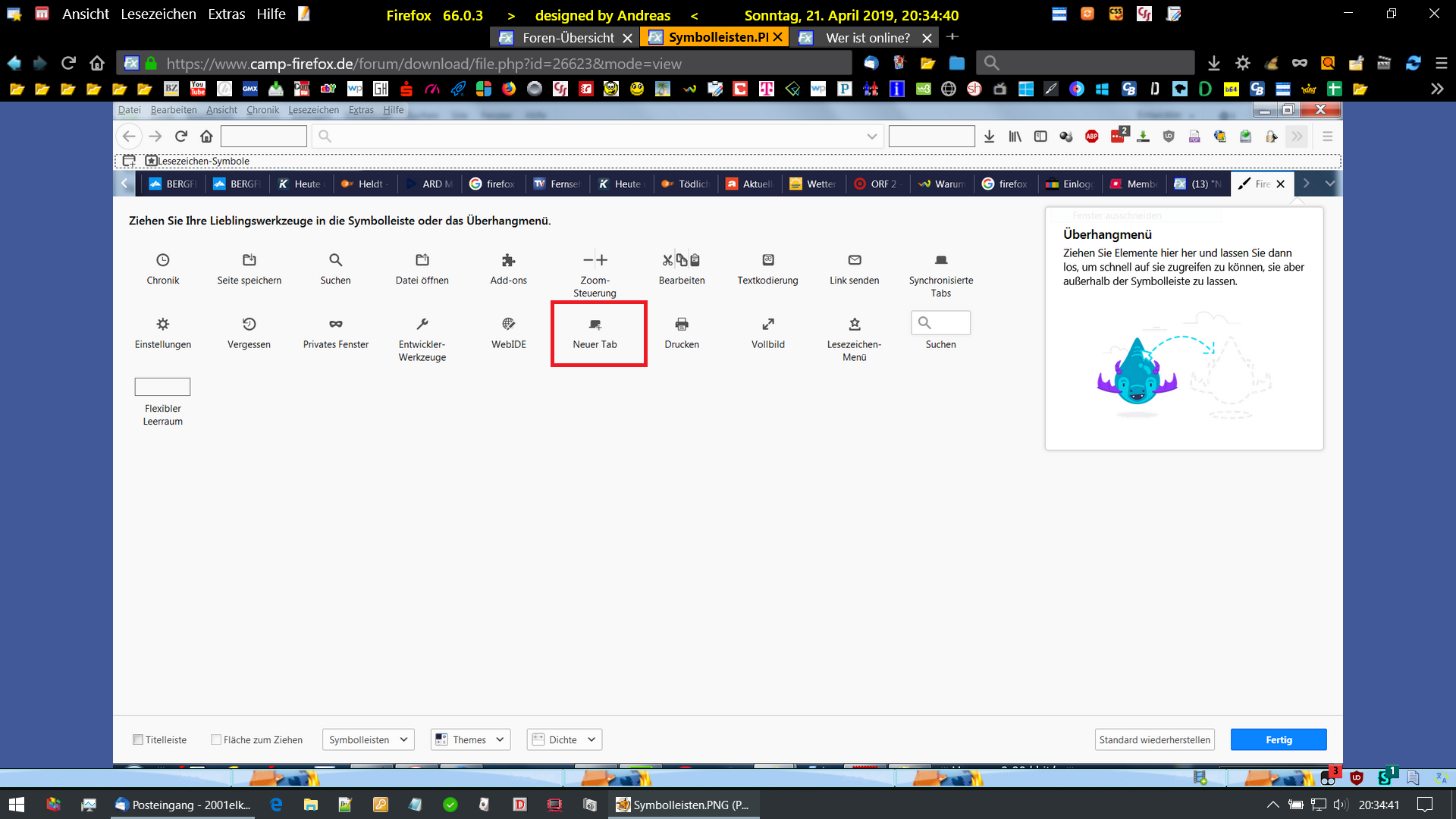This screenshot has width=1456, height=819.
Task: Open the Symbolleisten dropdown
Action: 369,739
